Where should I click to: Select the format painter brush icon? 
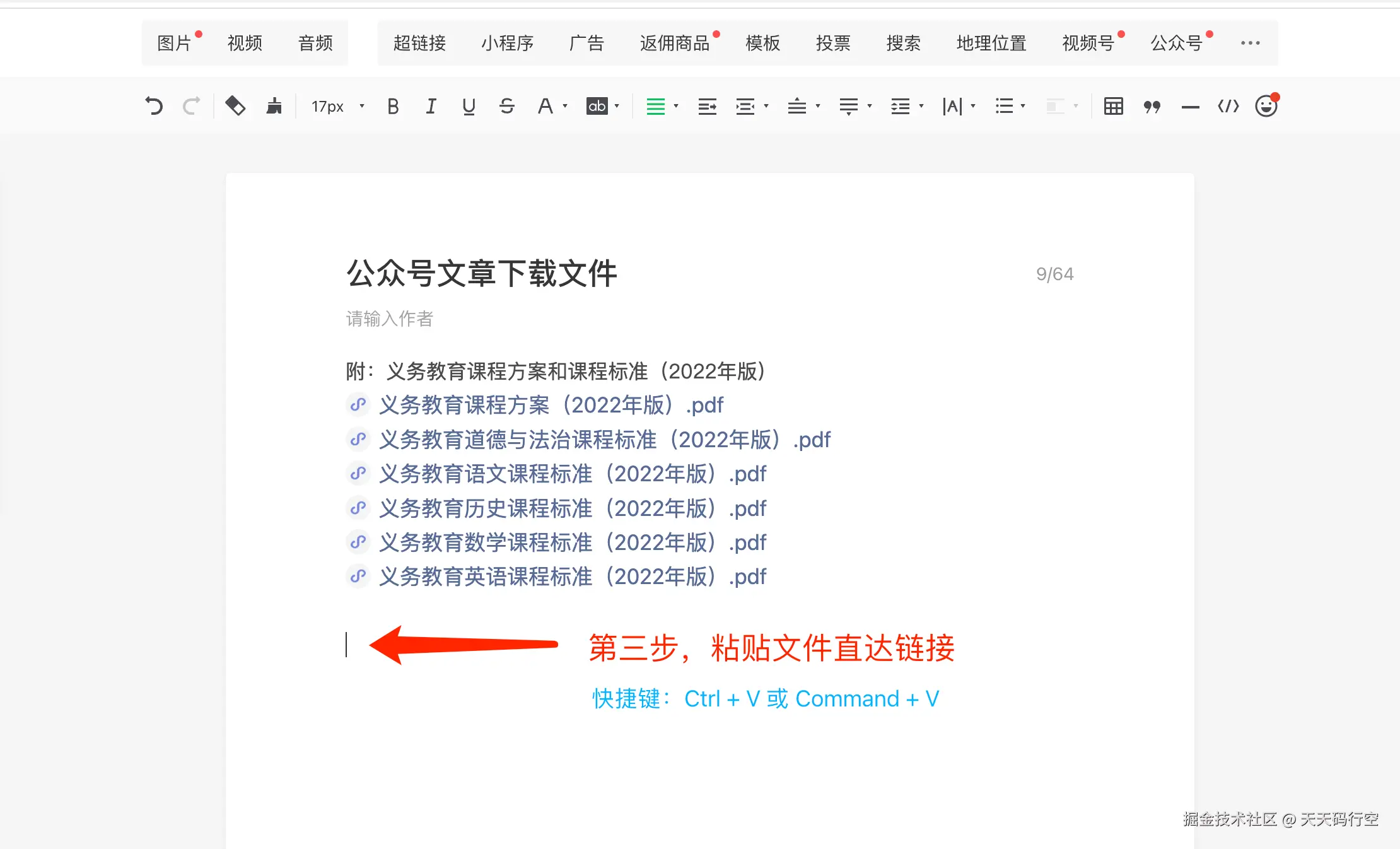point(274,106)
